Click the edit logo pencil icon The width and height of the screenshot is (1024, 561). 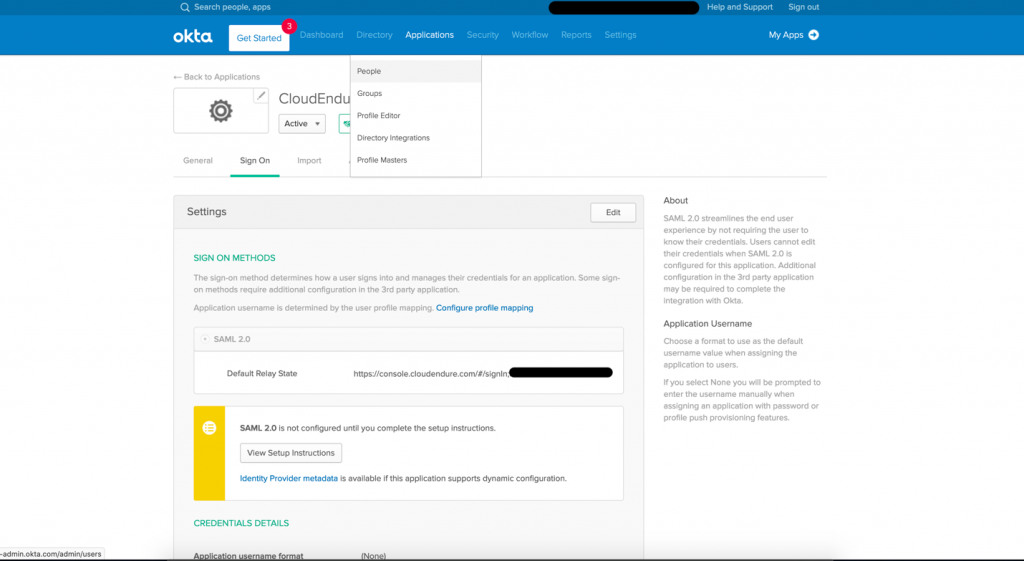tap(261, 95)
